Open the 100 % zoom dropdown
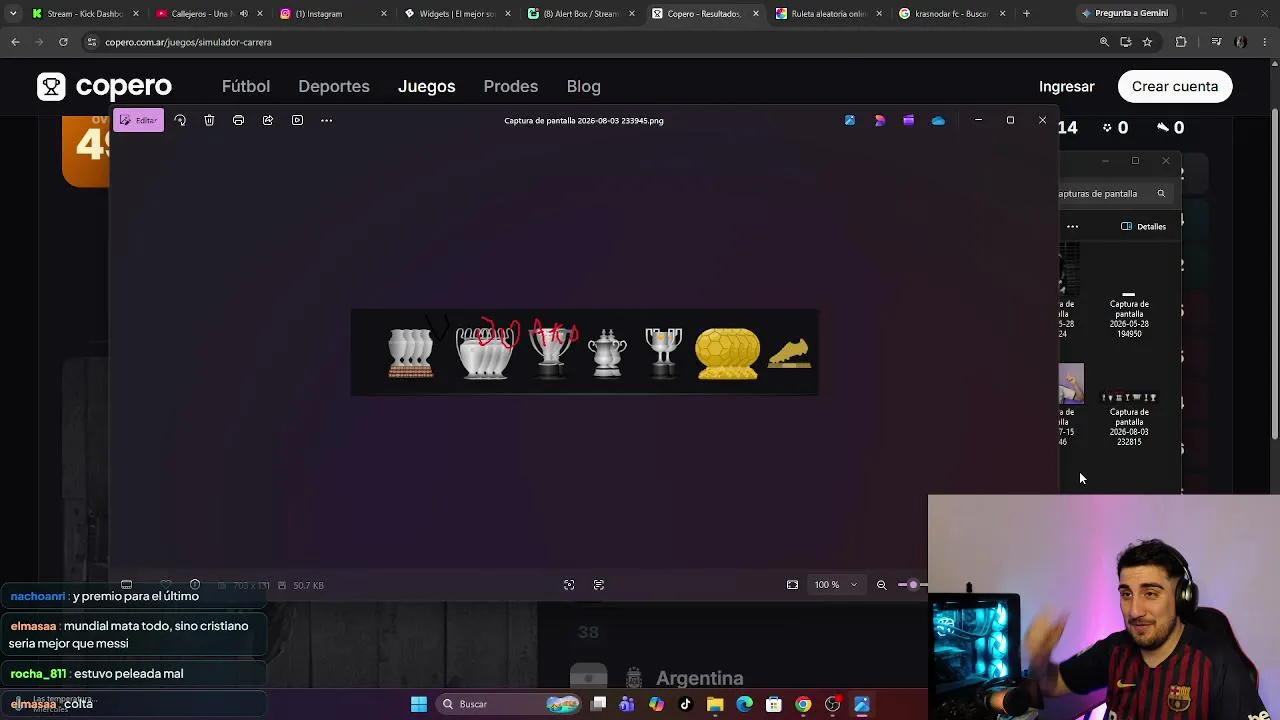The image size is (1280, 720). click(836, 585)
